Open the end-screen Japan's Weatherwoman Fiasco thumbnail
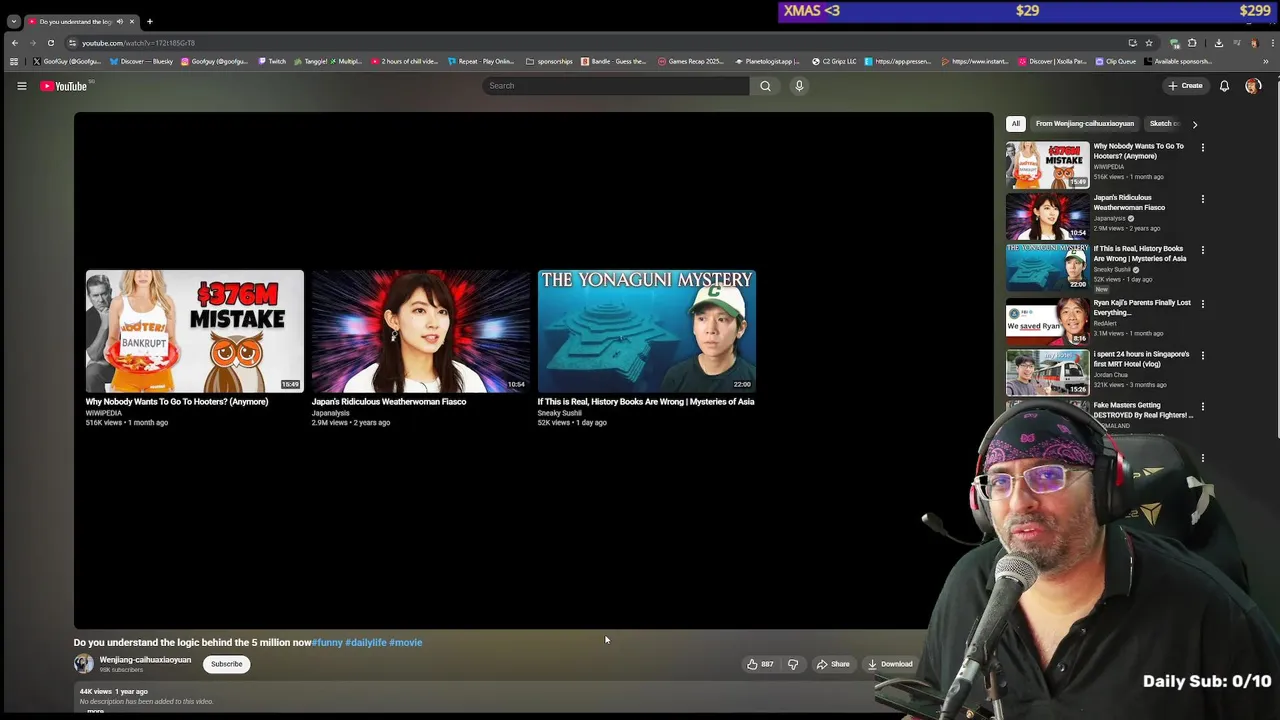This screenshot has height=720, width=1280. [421, 331]
